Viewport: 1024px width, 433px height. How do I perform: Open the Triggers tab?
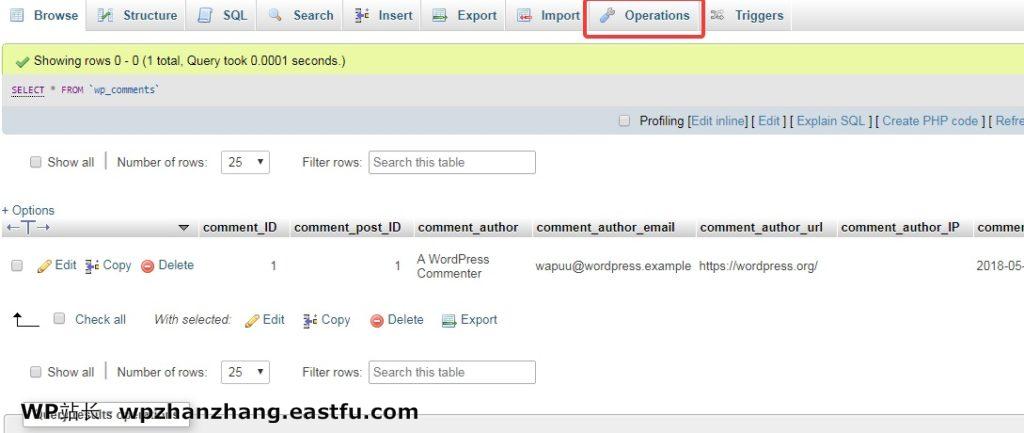coord(746,15)
